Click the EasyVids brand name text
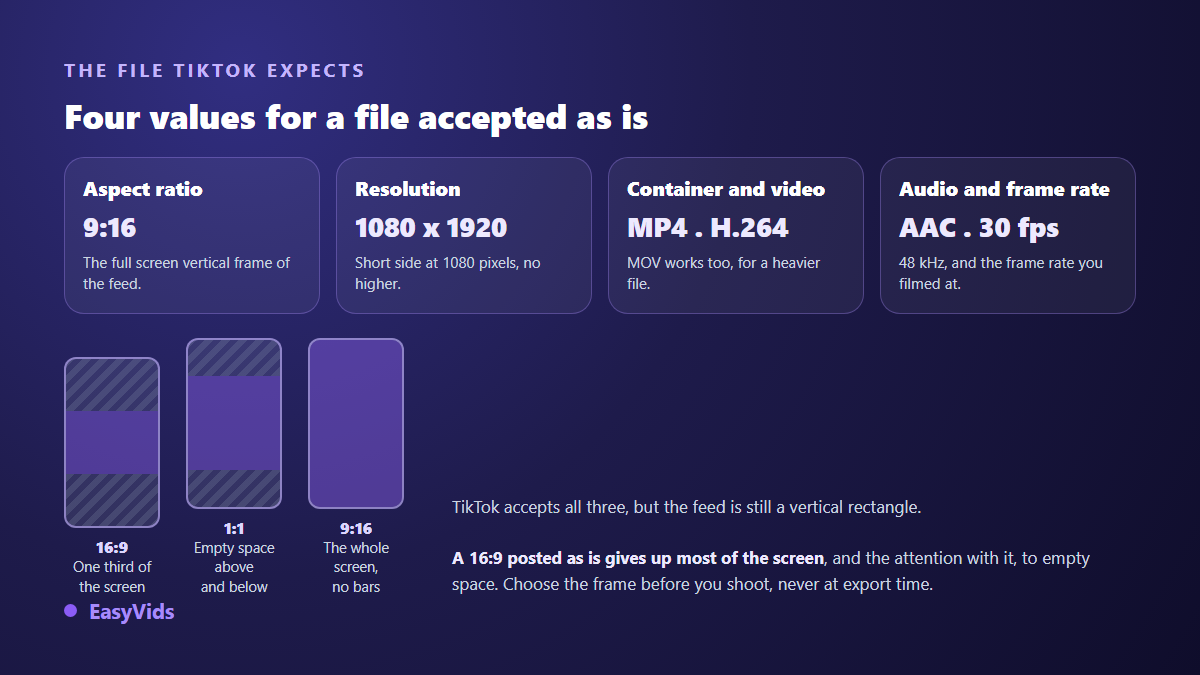The width and height of the screenshot is (1200, 675). click(x=132, y=612)
